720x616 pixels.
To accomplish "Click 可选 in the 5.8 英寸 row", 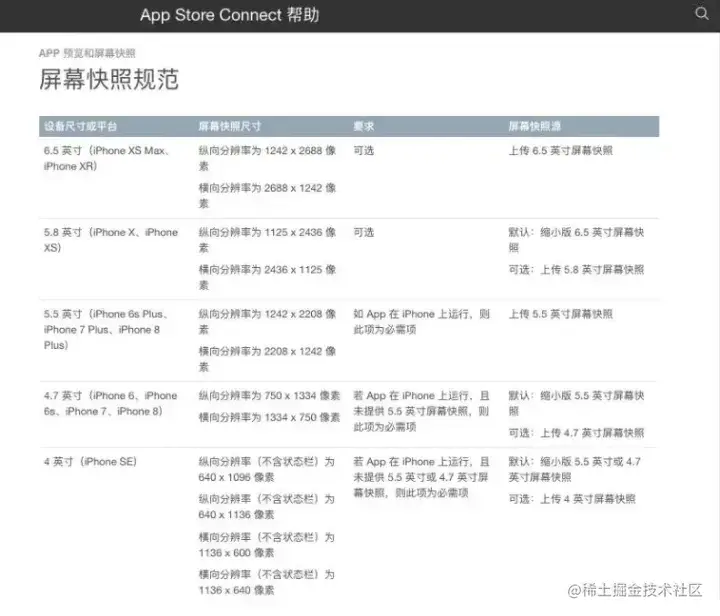I will pyautogui.click(x=364, y=232).
